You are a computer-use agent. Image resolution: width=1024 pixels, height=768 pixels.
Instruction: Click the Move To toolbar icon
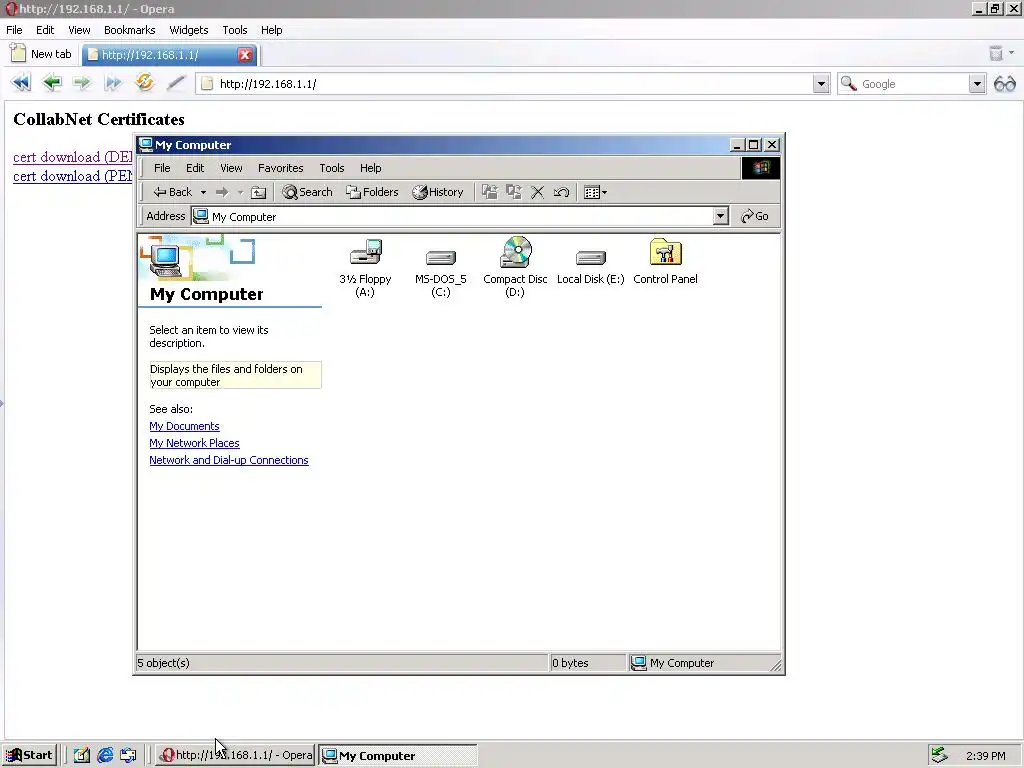tap(490, 192)
